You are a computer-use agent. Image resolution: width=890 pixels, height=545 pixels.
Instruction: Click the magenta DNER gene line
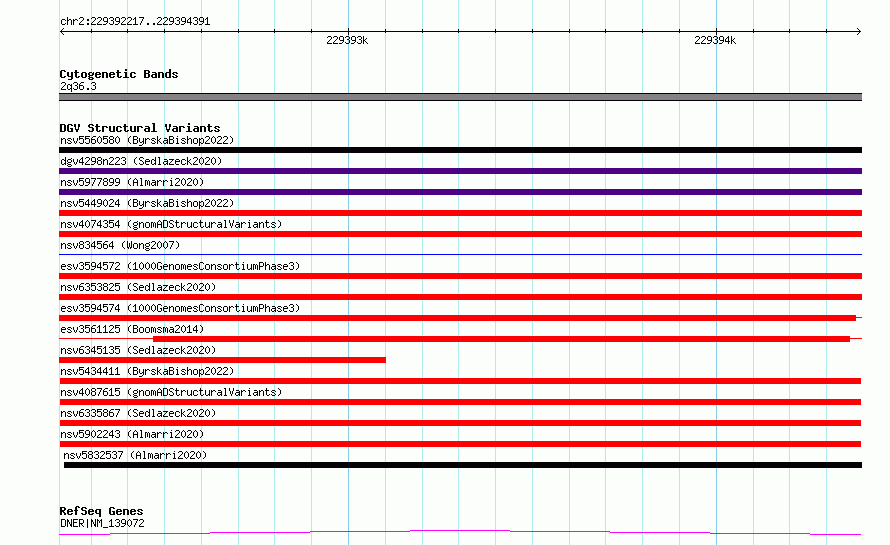pos(460,533)
